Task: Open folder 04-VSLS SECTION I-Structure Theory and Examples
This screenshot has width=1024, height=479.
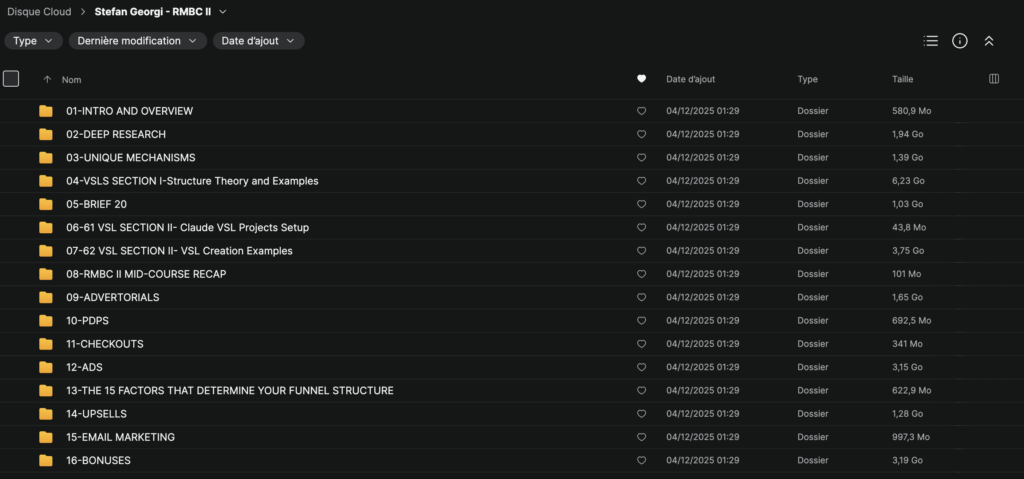Action: [x=192, y=181]
